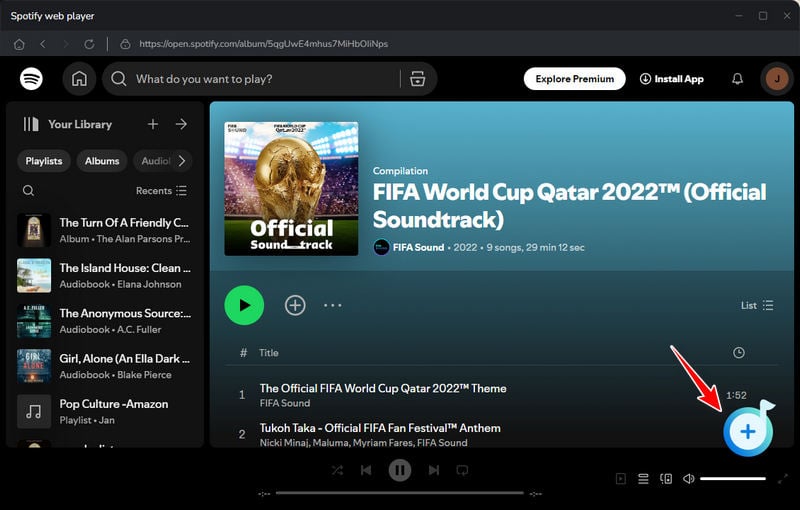Open more options ellipsis for album
Image resolution: width=800 pixels, height=510 pixels.
tap(333, 305)
